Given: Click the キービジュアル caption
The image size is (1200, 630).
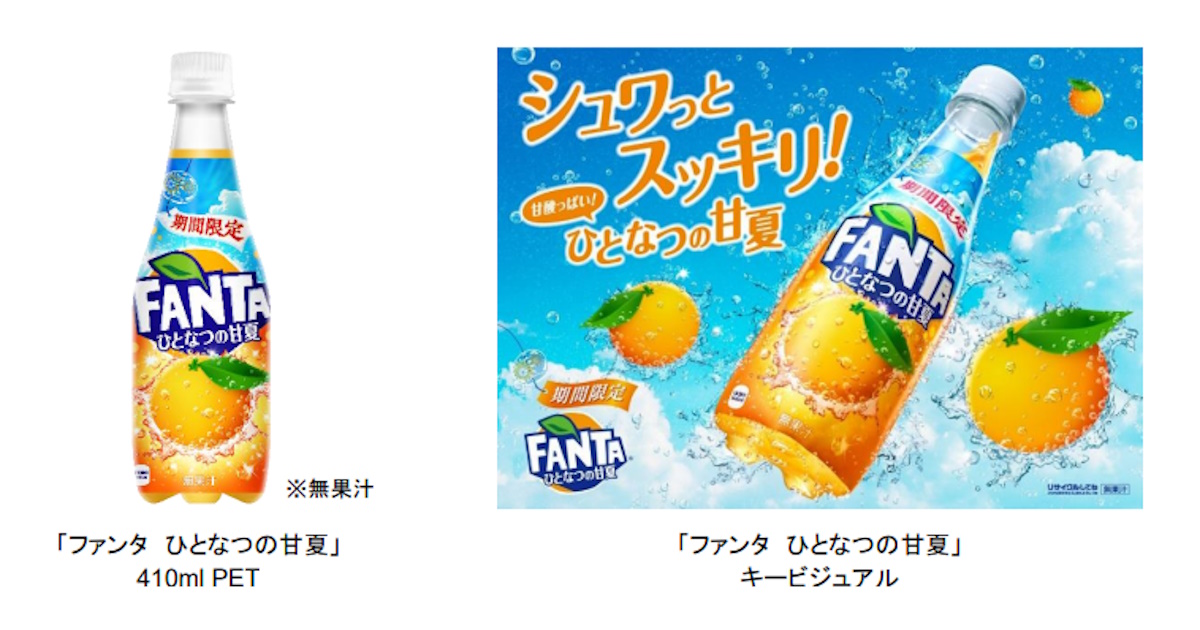Looking at the screenshot, I should [x=819, y=577].
